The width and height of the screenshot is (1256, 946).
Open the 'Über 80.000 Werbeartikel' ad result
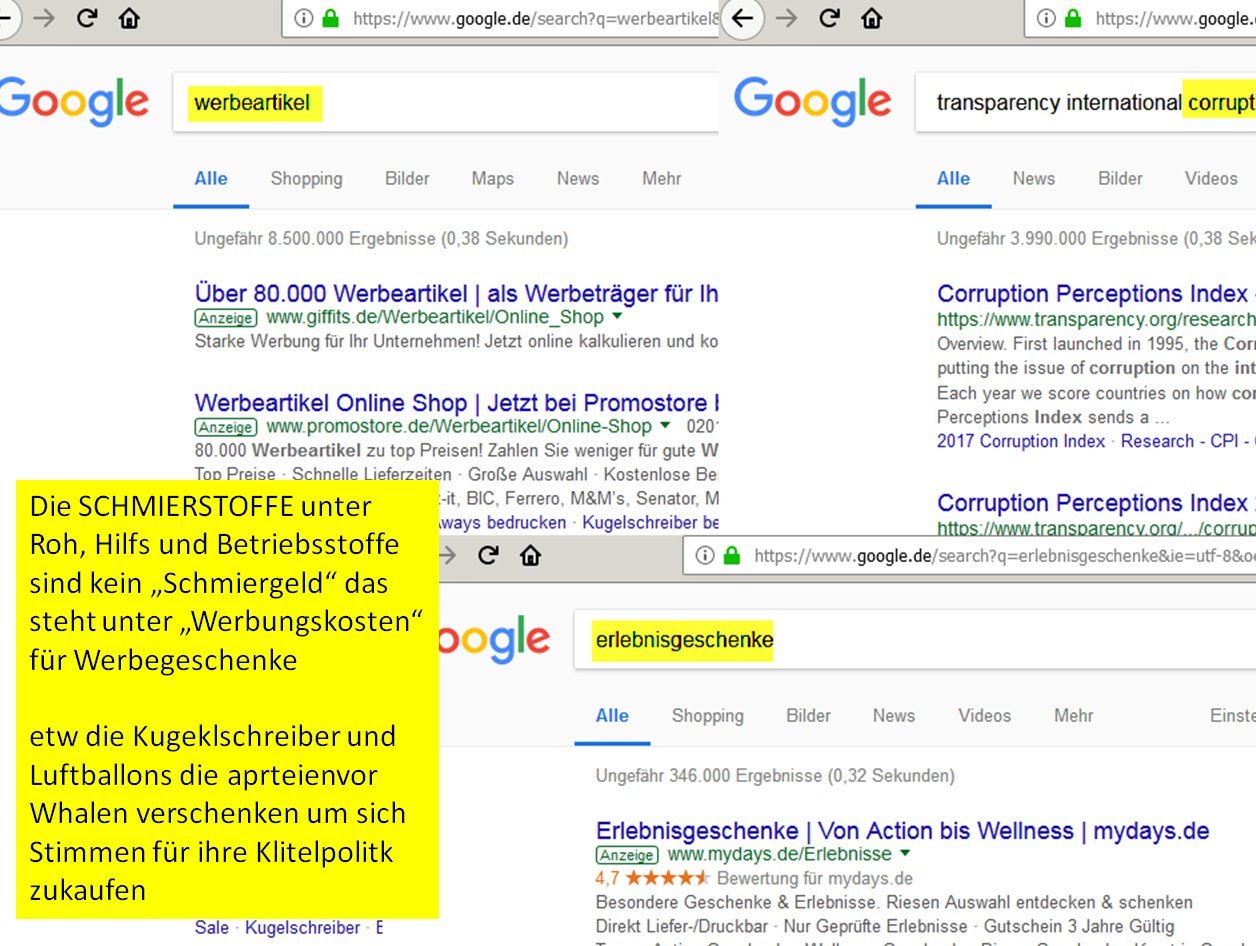(x=456, y=294)
